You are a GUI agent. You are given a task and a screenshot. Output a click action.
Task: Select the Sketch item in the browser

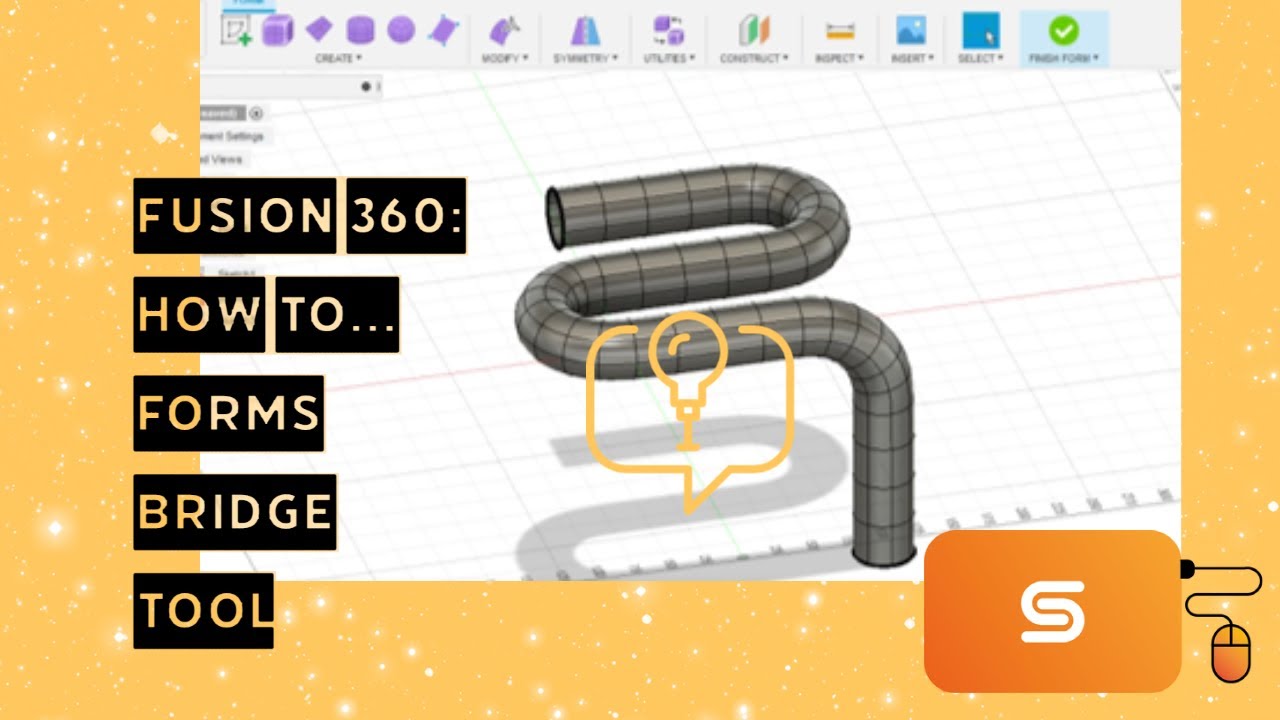pyautogui.click(x=237, y=272)
